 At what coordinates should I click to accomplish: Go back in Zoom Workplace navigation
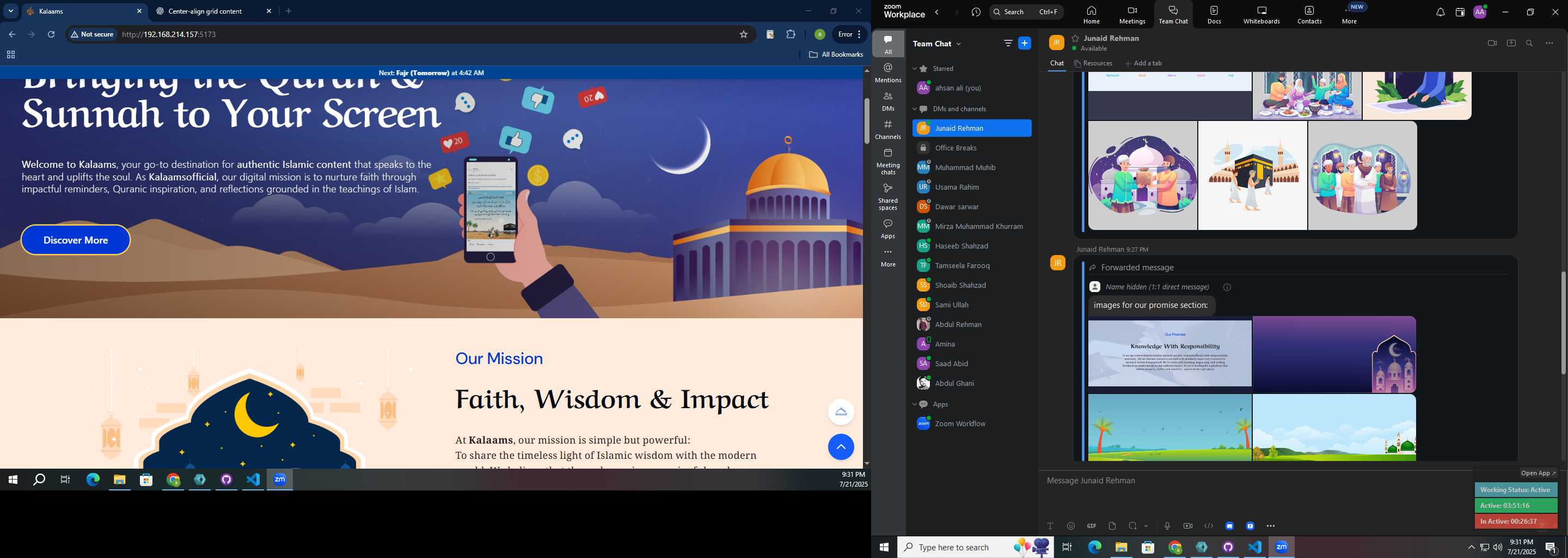tap(938, 12)
